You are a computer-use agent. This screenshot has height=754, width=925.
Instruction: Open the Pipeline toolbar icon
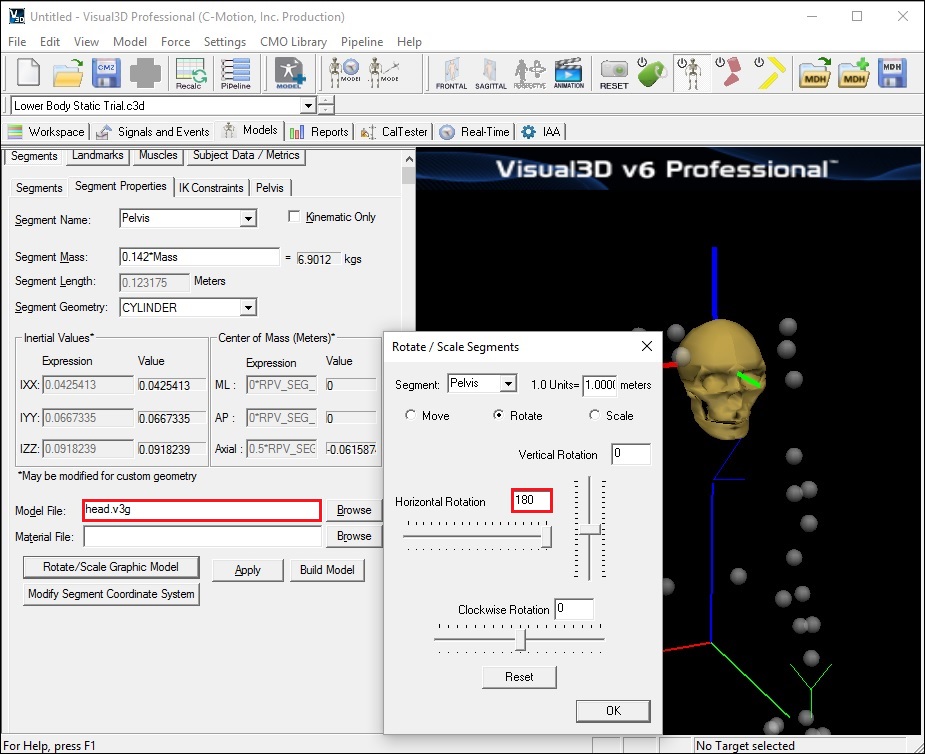(x=235, y=73)
